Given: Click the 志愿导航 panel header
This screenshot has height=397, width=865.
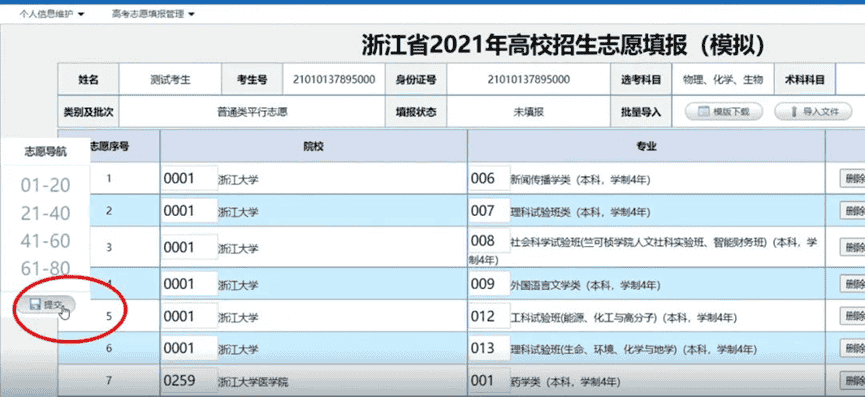Looking at the screenshot, I should (x=46, y=152).
